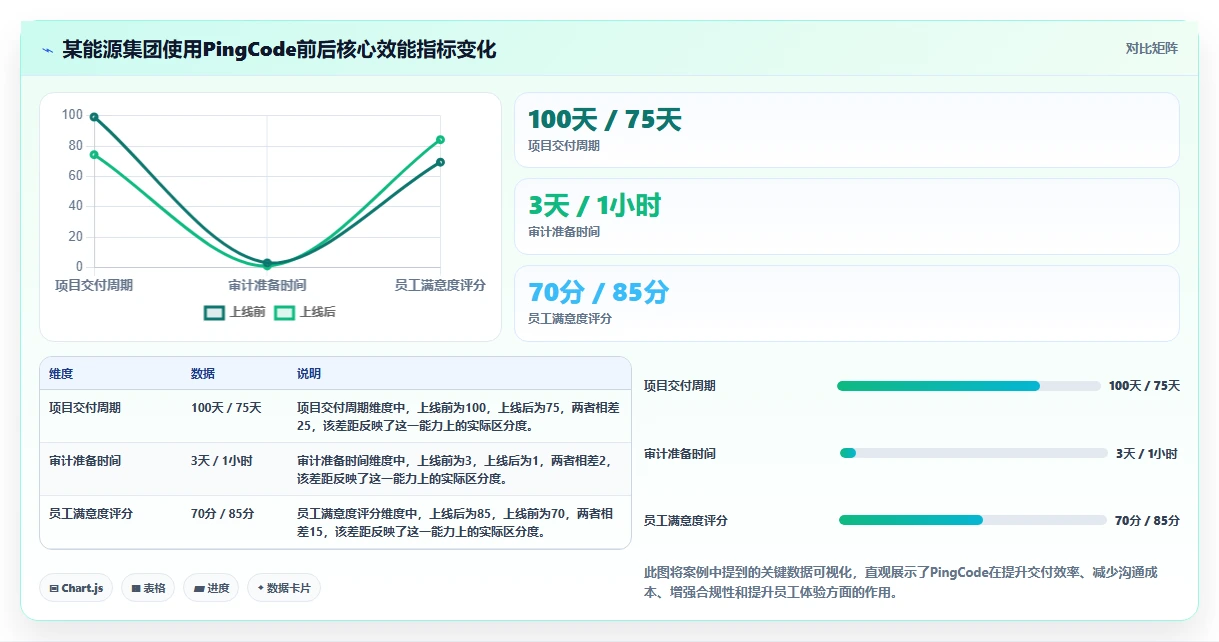This screenshot has height=642, width=1219.
Task: Click the 项目交付周期 progress bar
Action: point(969,386)
